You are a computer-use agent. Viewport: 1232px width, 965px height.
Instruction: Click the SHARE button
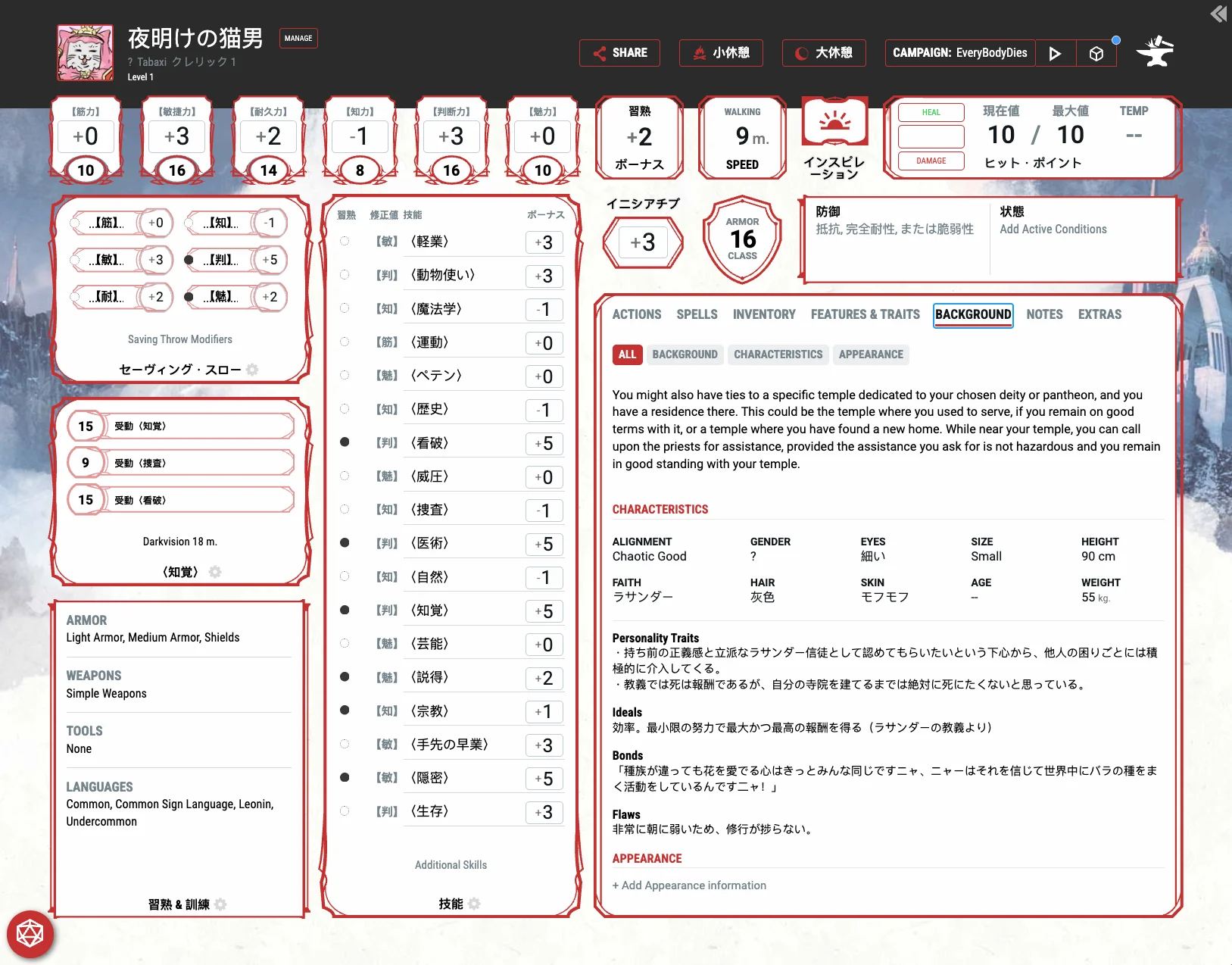coord(619,53)
